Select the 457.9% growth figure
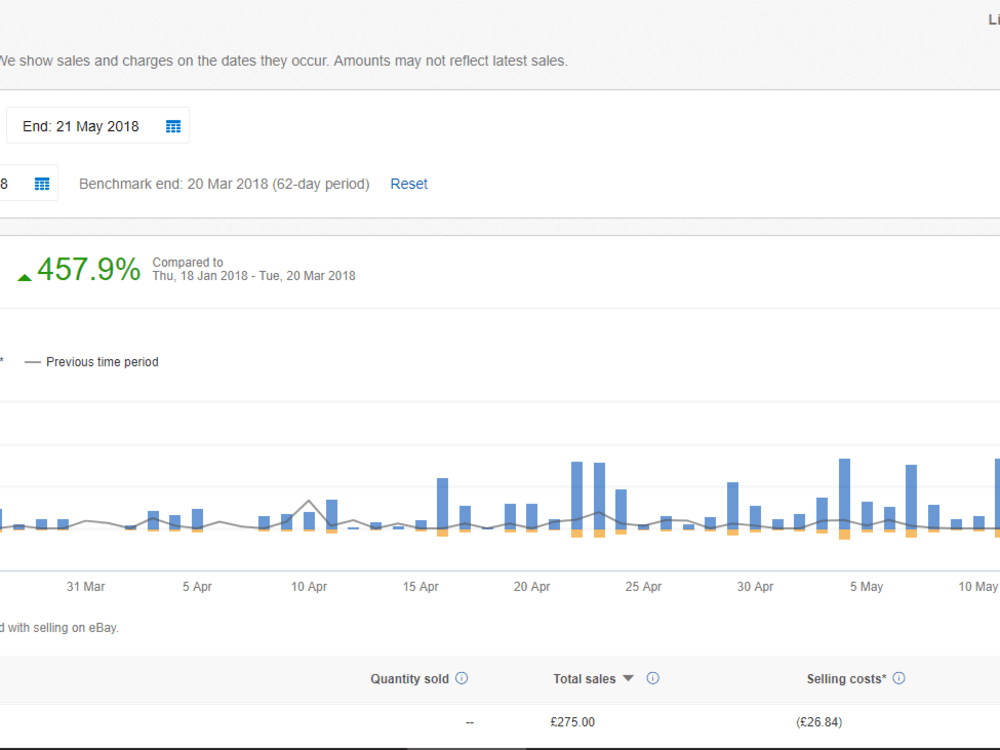 click(x=89, y=269)
